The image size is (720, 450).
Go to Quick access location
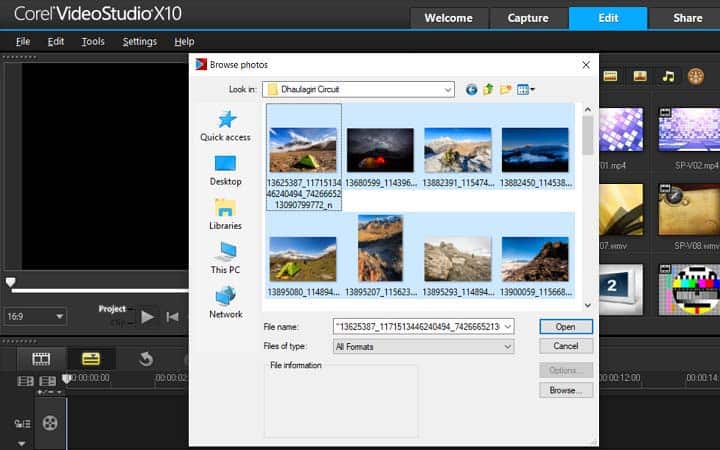point(225,126)
